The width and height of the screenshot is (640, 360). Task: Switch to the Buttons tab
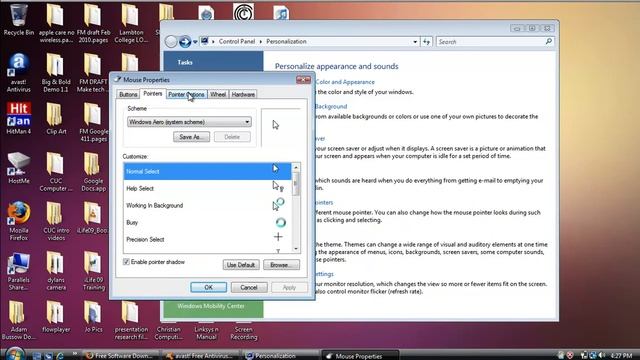coord(128,94)
